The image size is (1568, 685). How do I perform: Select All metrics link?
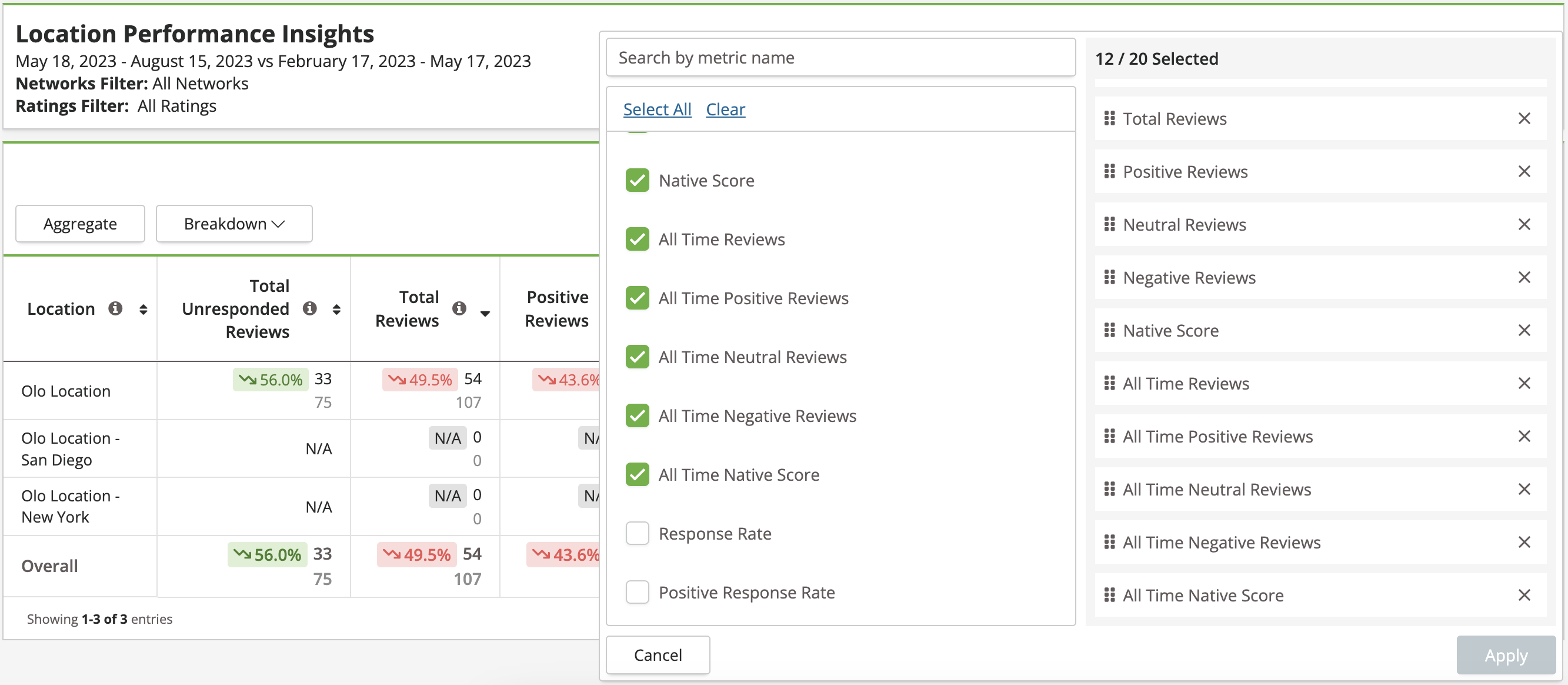(657, 109)
